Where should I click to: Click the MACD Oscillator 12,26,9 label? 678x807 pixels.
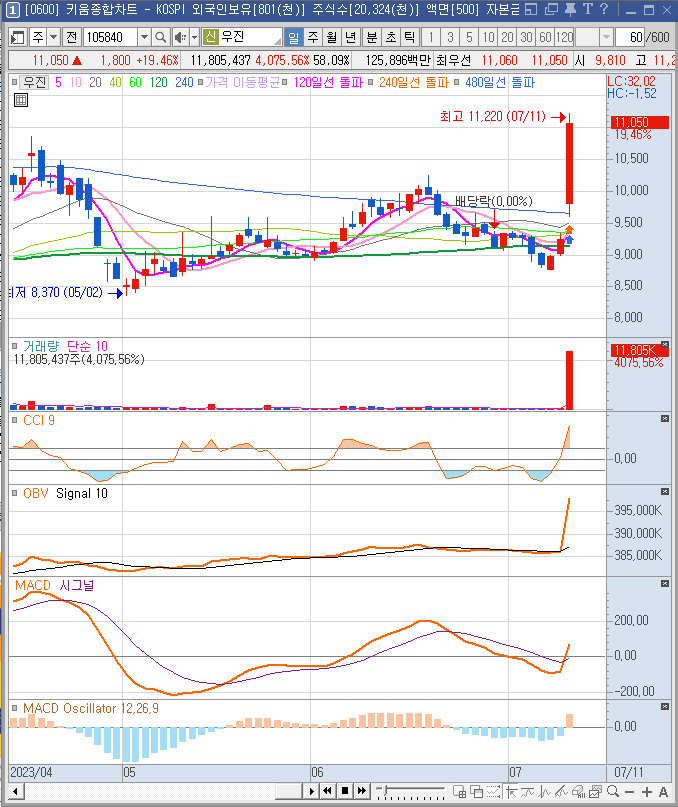point(91,708)
